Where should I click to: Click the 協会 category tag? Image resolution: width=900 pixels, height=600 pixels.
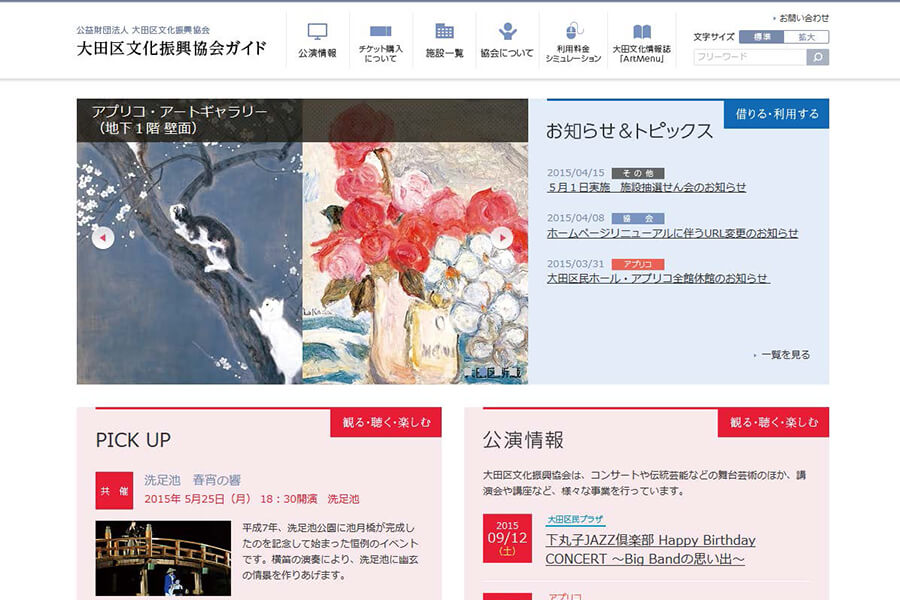(x=638, y=218)
